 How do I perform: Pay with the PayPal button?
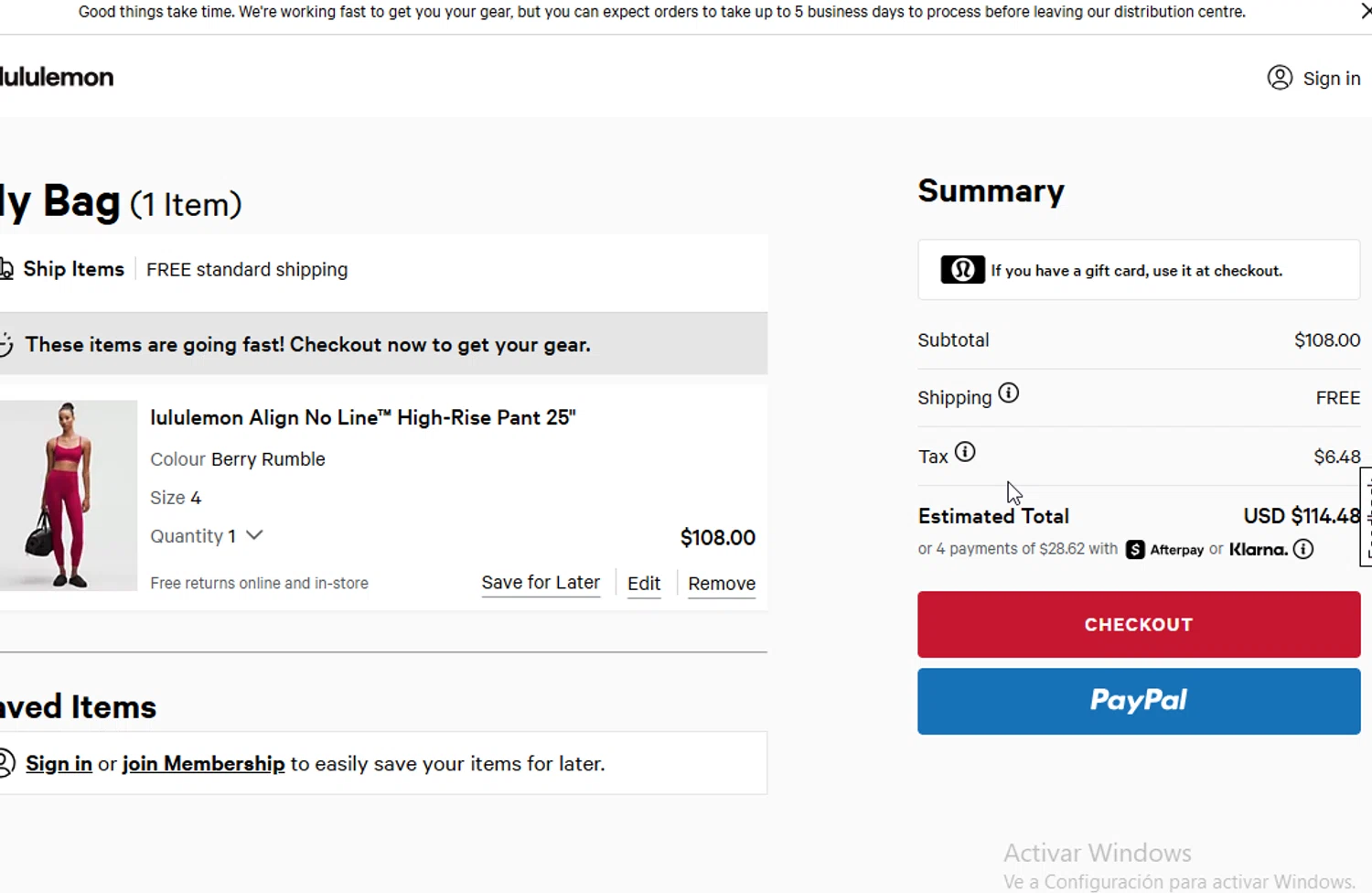tap(1138, 701)
